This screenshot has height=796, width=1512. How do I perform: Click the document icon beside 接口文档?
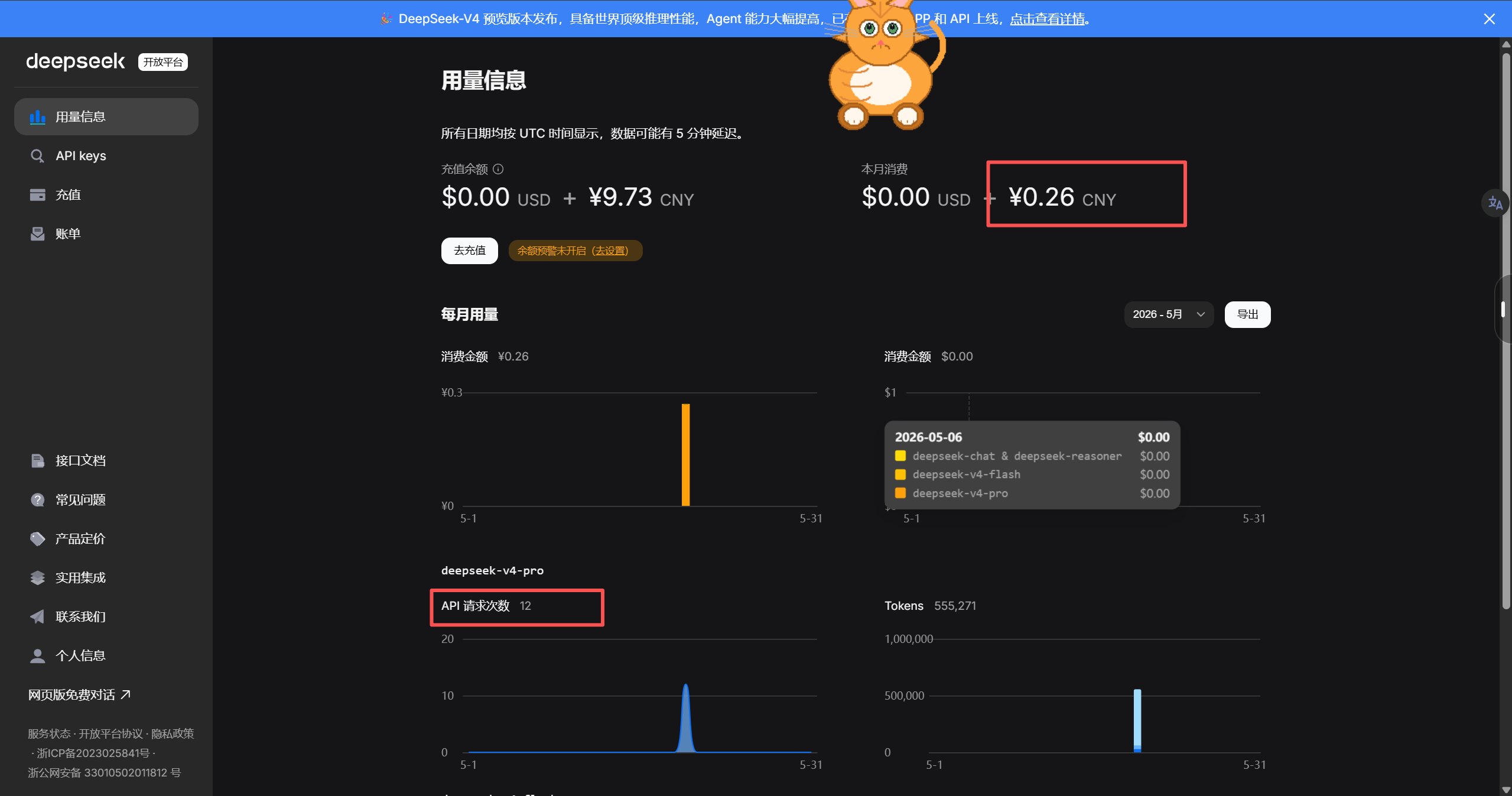tap(38, 461)
